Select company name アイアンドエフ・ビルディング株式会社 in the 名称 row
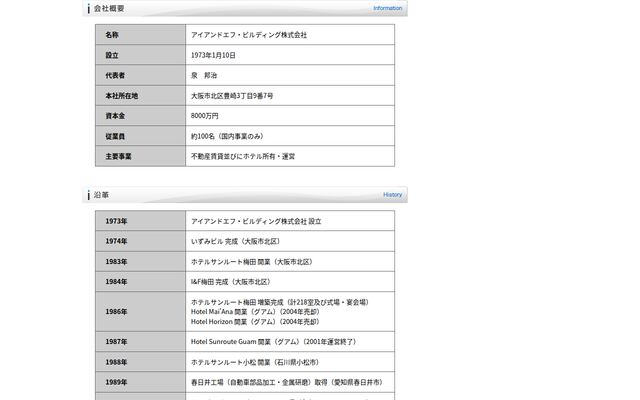 (249, 35)
